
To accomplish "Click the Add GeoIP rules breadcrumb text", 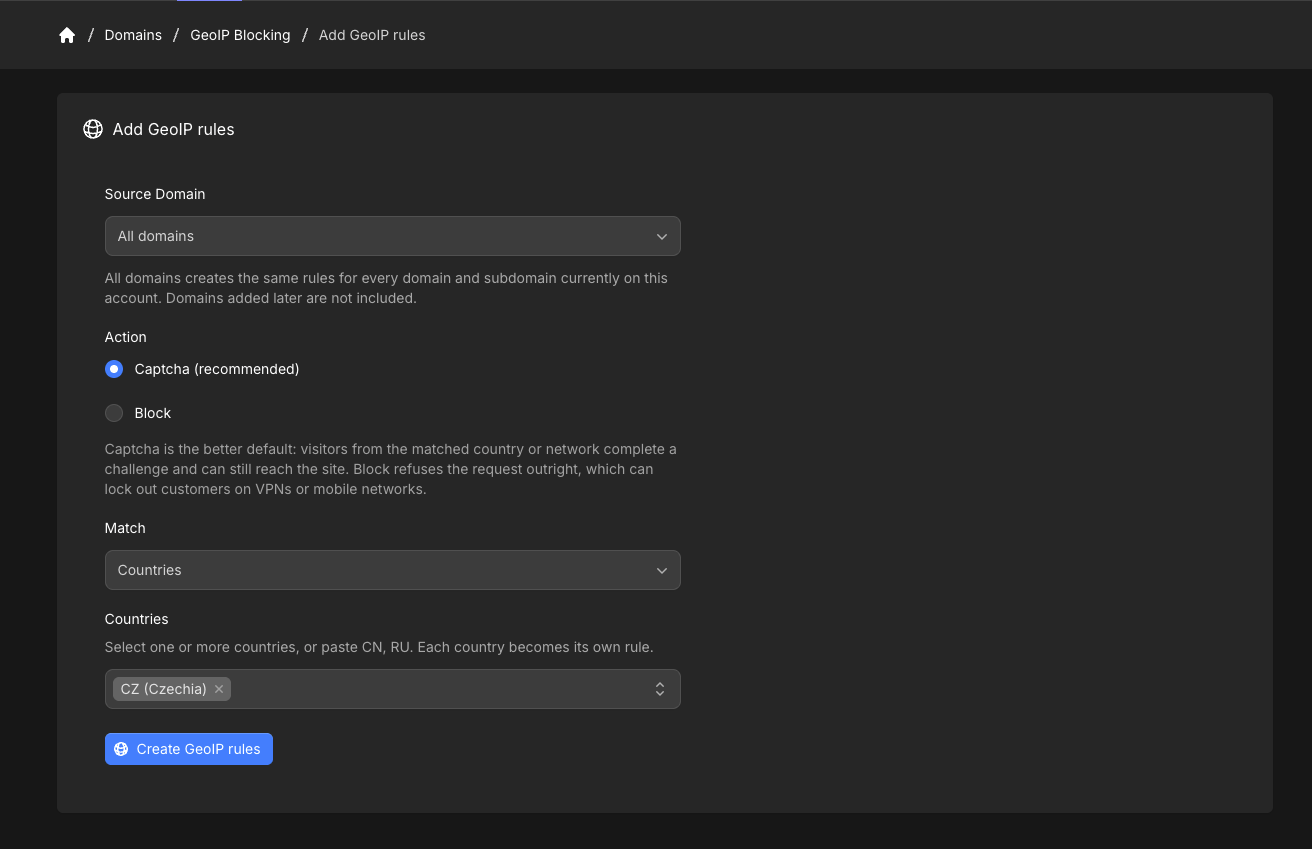I will coord(372,35).
